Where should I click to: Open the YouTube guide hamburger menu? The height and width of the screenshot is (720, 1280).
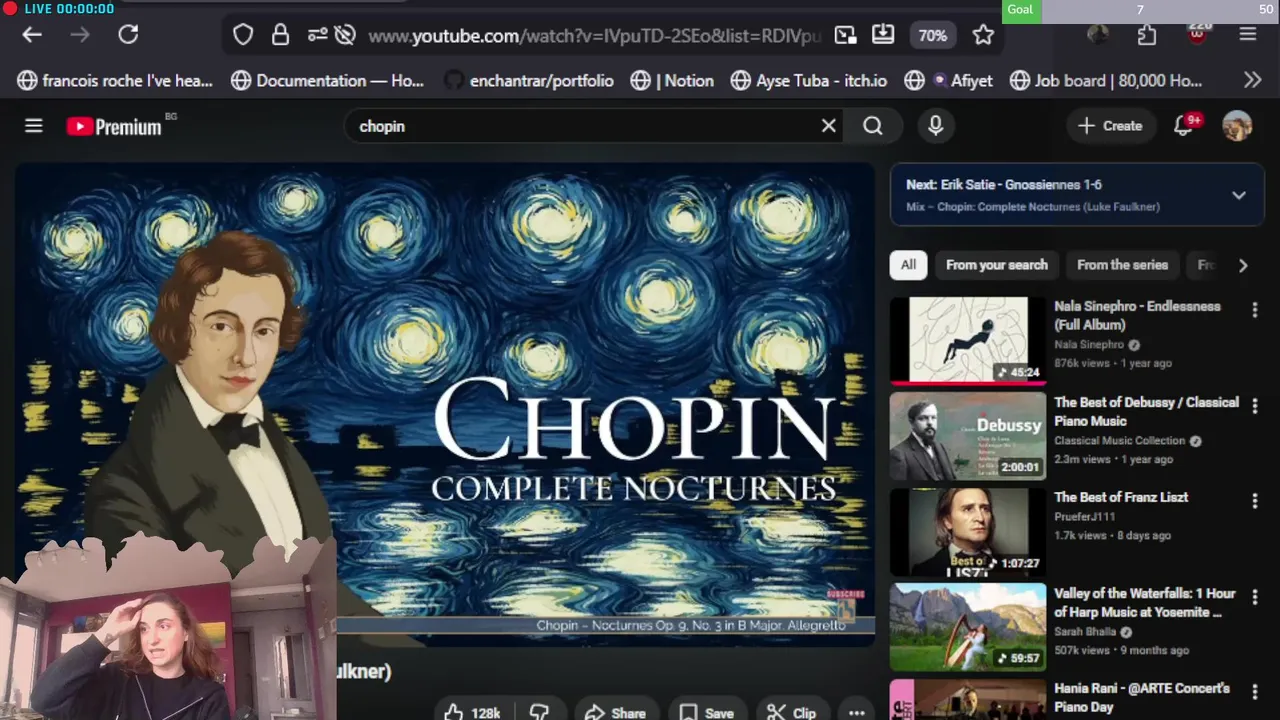tap(34, 126)
